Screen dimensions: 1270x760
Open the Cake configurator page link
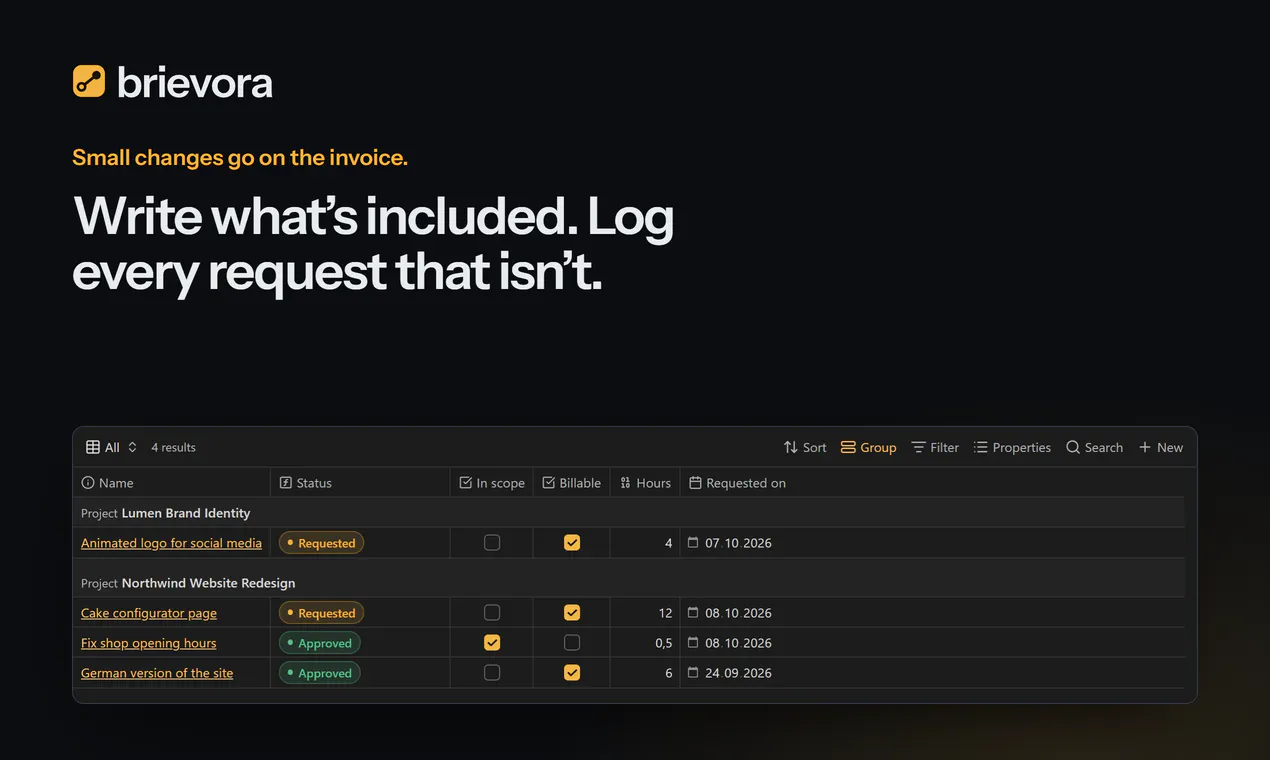[x=149, y=613]
